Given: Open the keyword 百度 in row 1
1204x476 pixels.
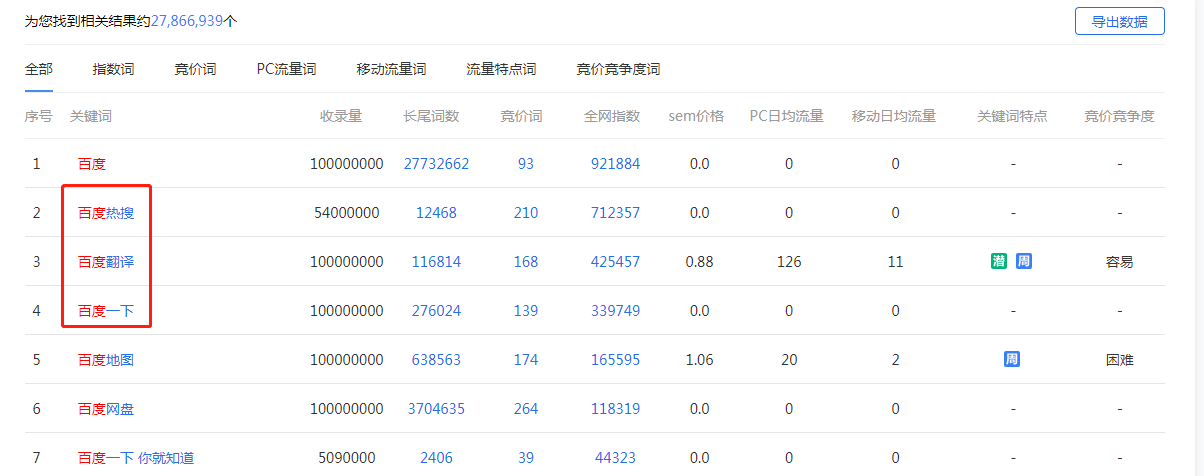Looking at the screenshot, I should coord(91,164).
